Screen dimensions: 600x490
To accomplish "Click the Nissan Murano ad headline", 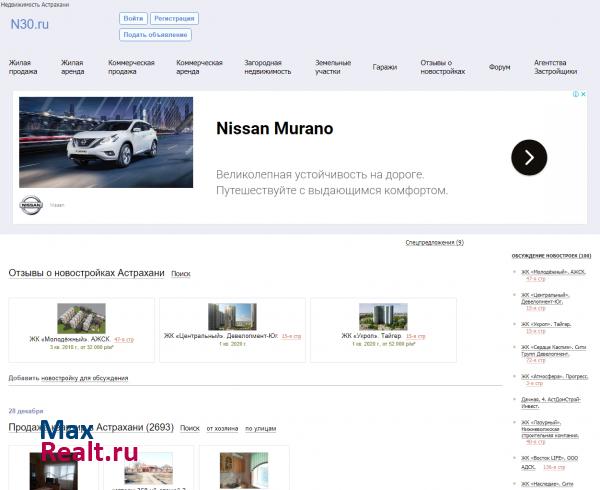I will coord(274,129).
